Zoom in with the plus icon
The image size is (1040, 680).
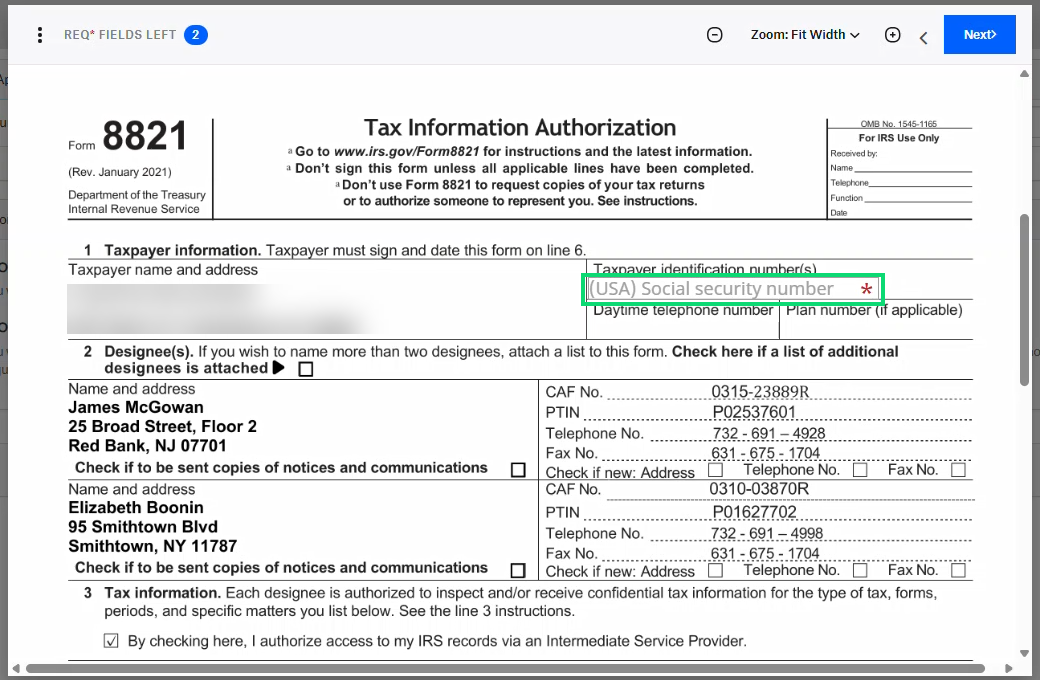pyautogui.click(x=892, y=34)
